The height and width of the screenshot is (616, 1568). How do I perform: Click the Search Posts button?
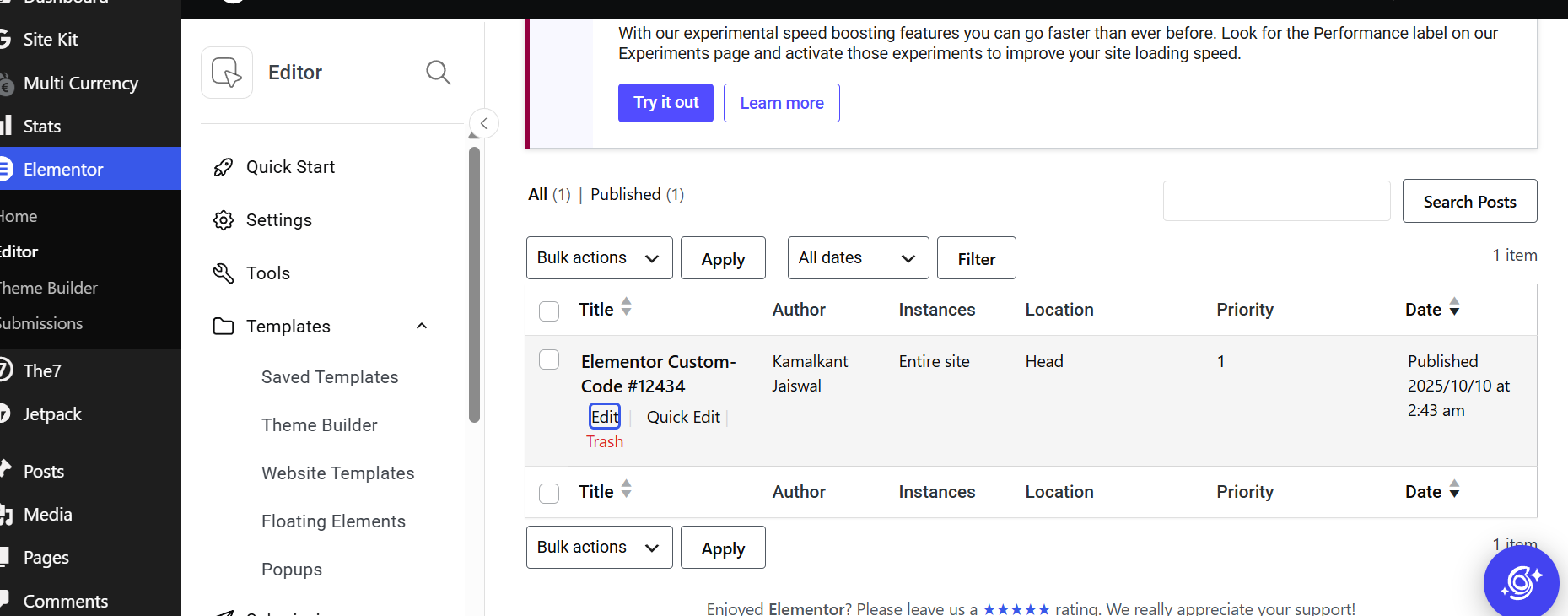pyautogui.click(x=1470, y=201)
